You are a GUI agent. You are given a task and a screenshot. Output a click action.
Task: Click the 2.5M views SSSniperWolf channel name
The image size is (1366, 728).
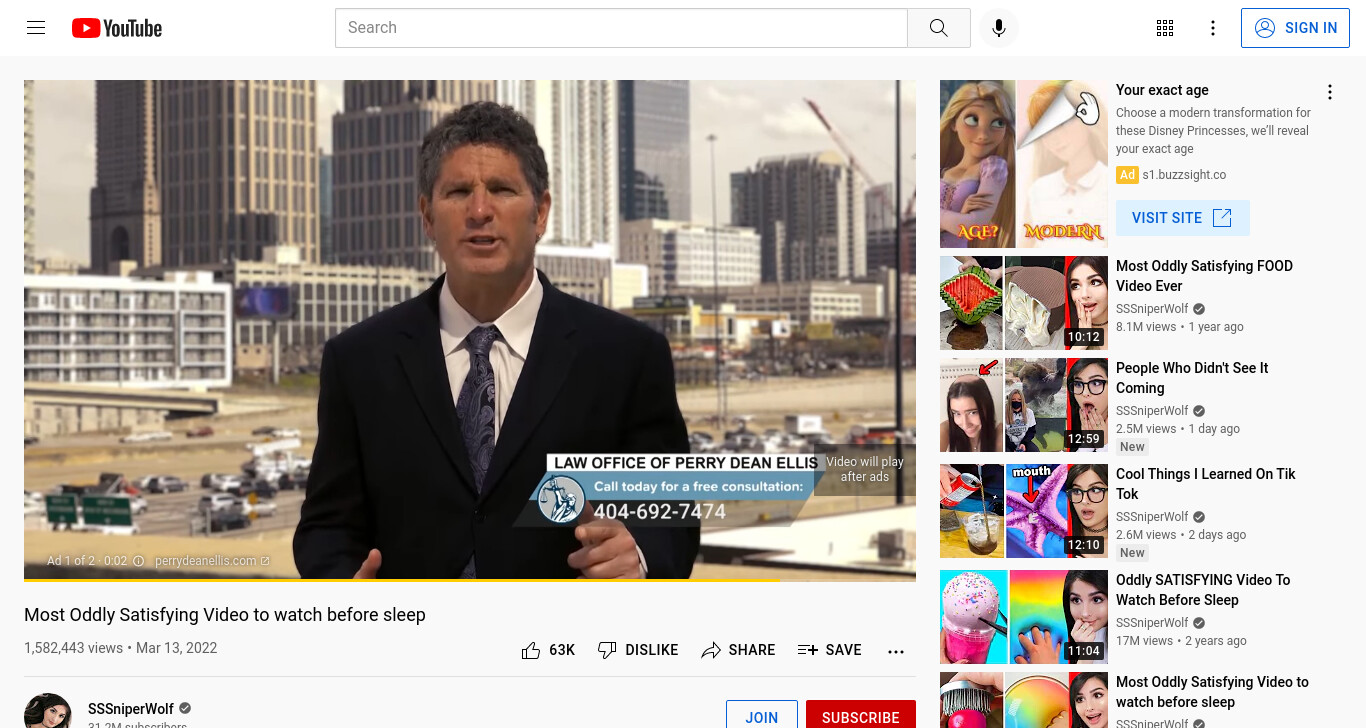click(1152, 411)
